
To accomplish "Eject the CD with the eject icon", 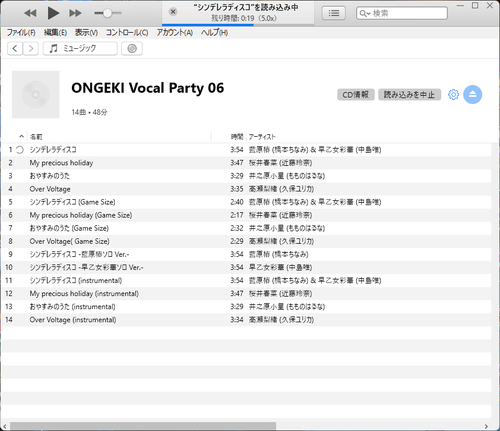I will (473, 95).
